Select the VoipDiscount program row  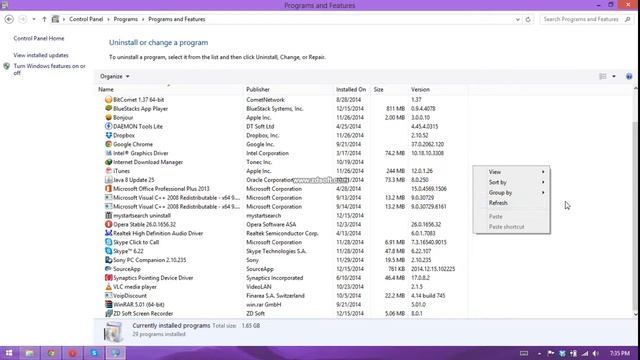[282, 296]
